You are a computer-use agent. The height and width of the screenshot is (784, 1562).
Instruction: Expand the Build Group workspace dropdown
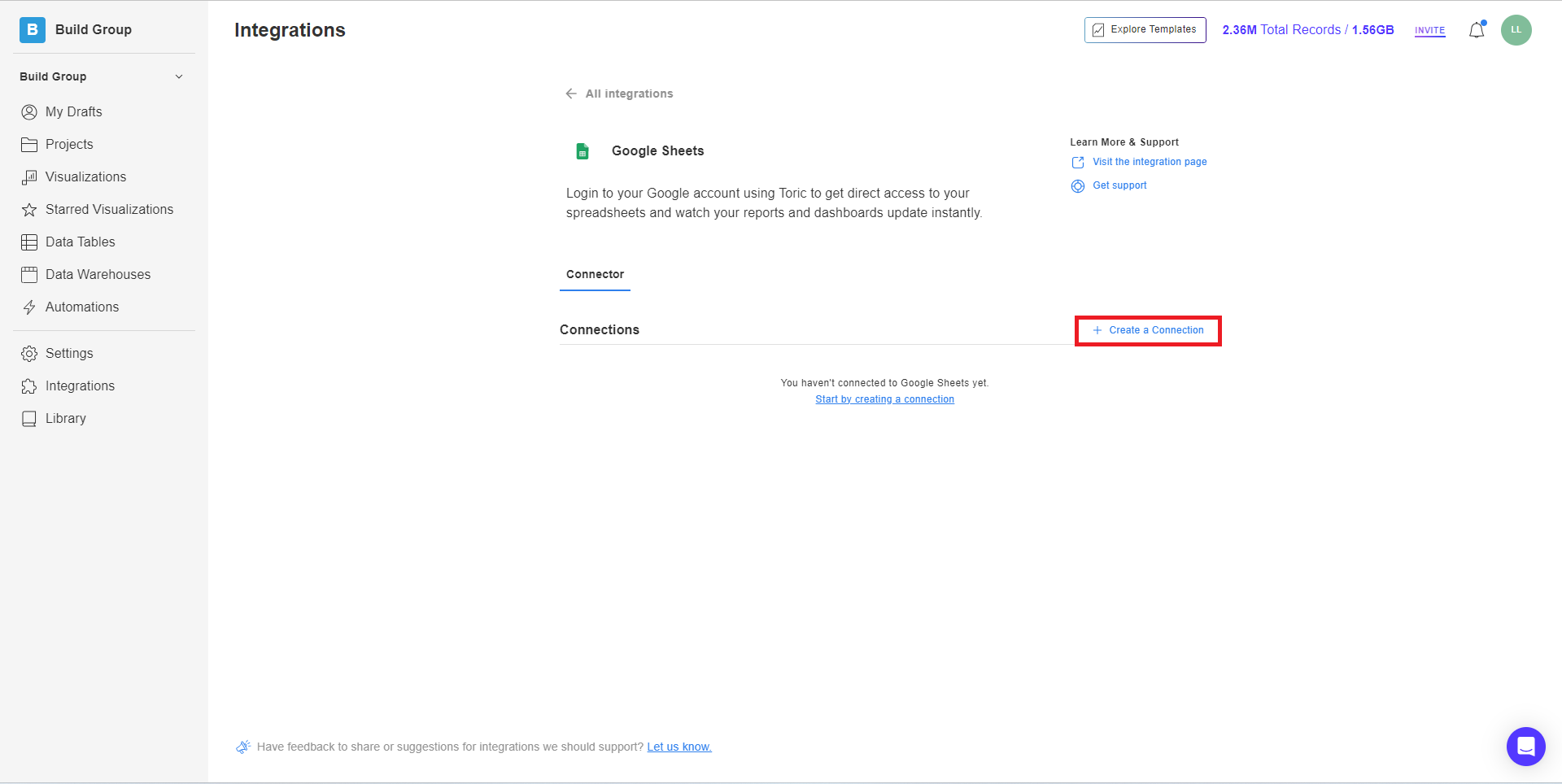click(x=179, y=76)
